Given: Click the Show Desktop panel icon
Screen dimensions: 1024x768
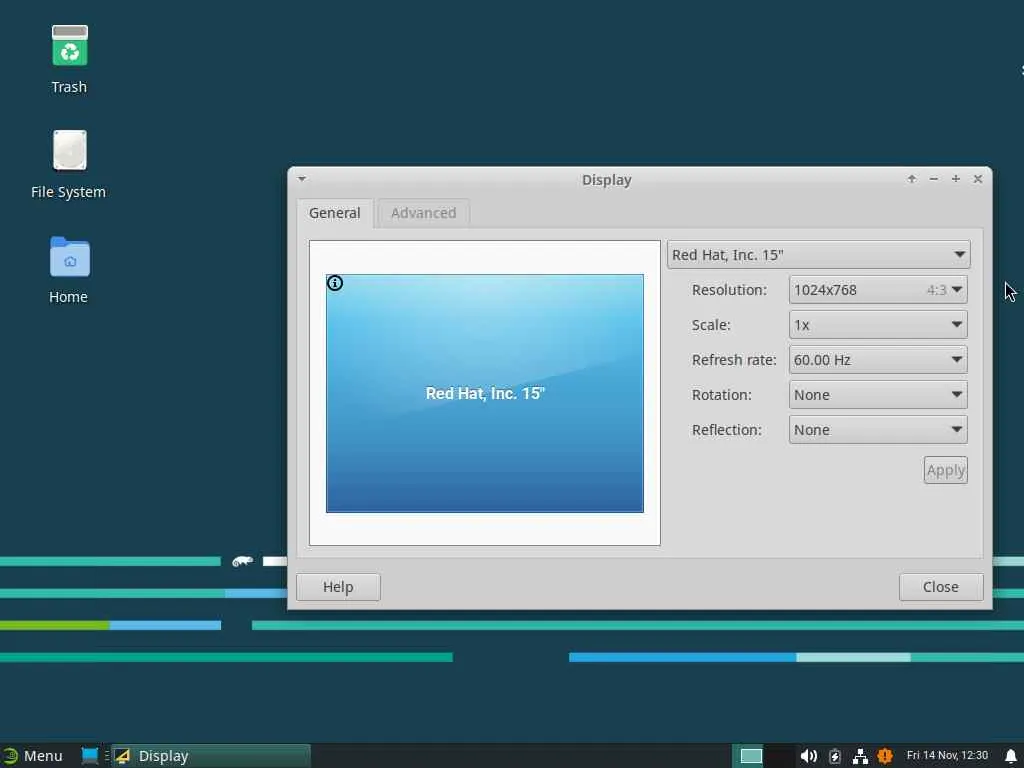Looking at the screenshot, I should 89,756.
